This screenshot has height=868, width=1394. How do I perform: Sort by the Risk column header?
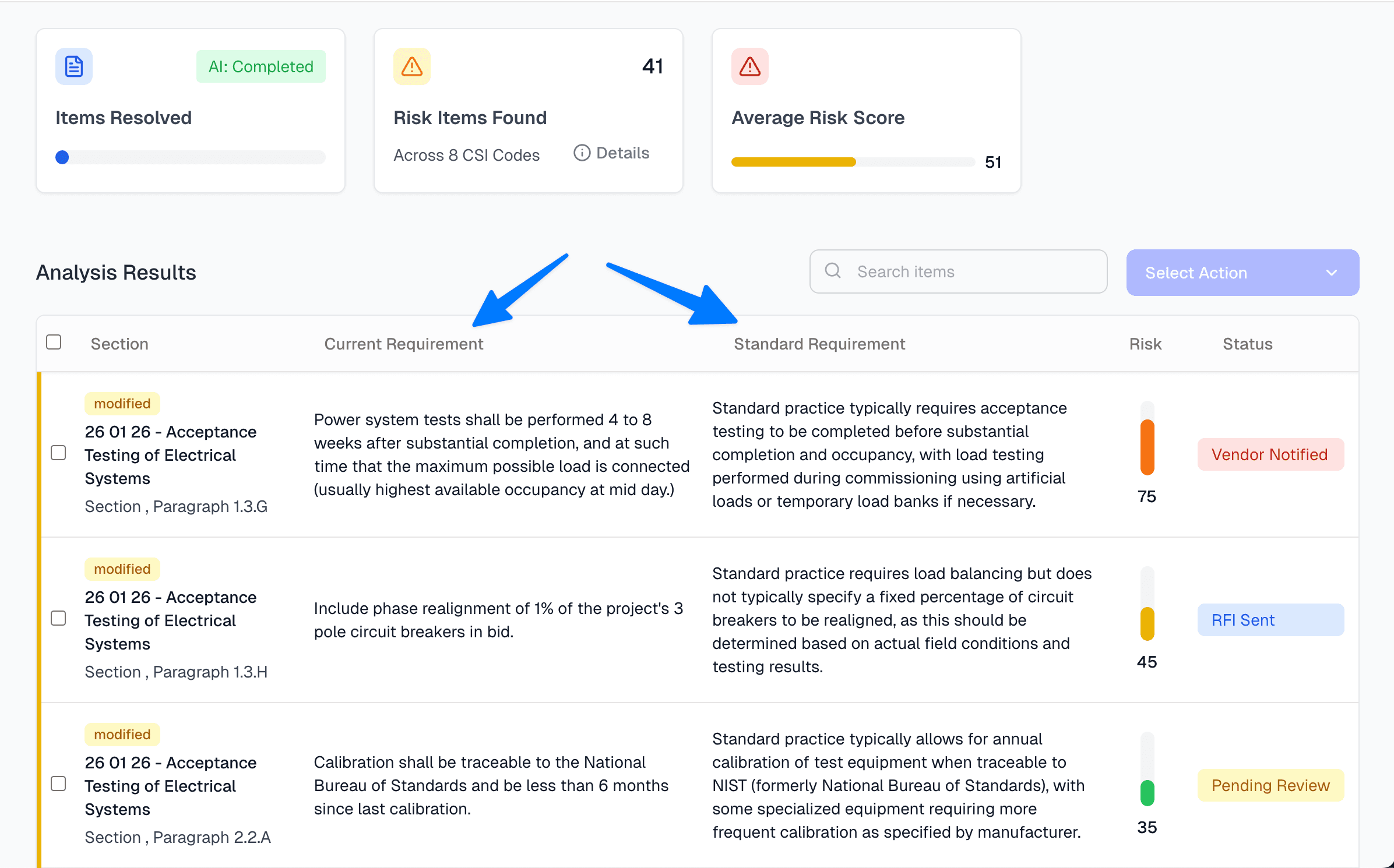pyautogui.click(x=1145, y=344)
